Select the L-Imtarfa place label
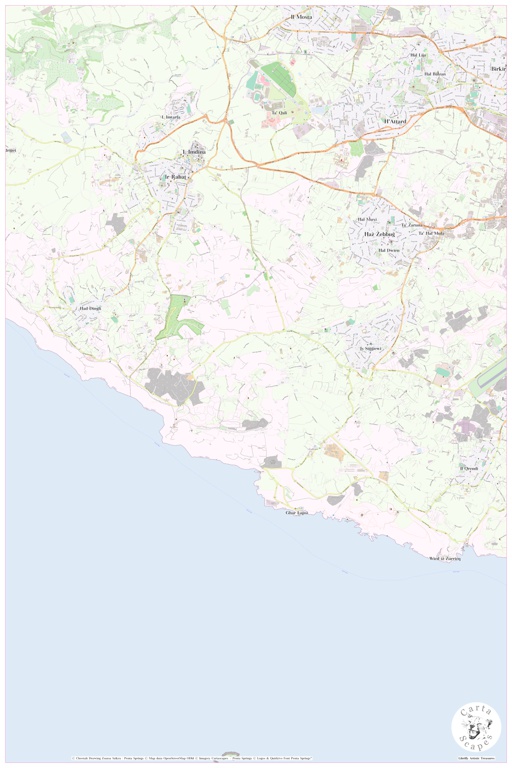Viewport: 512px width, 768px height. click(171, 117)
